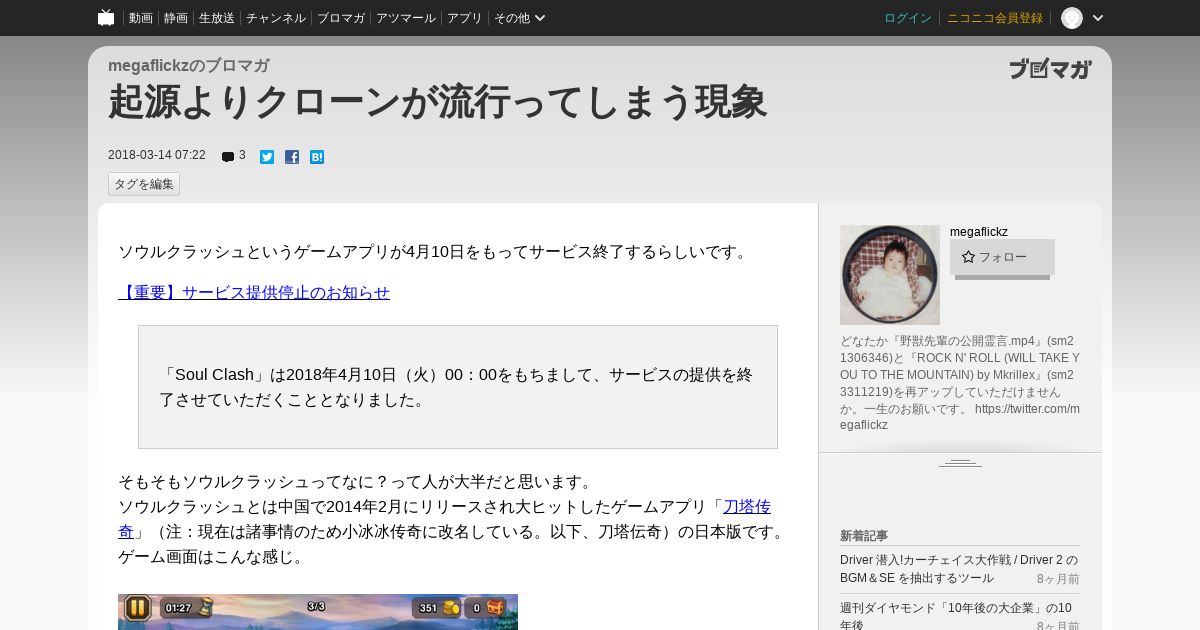
Task: Click the 新着記事 heading
Action: 864,536
